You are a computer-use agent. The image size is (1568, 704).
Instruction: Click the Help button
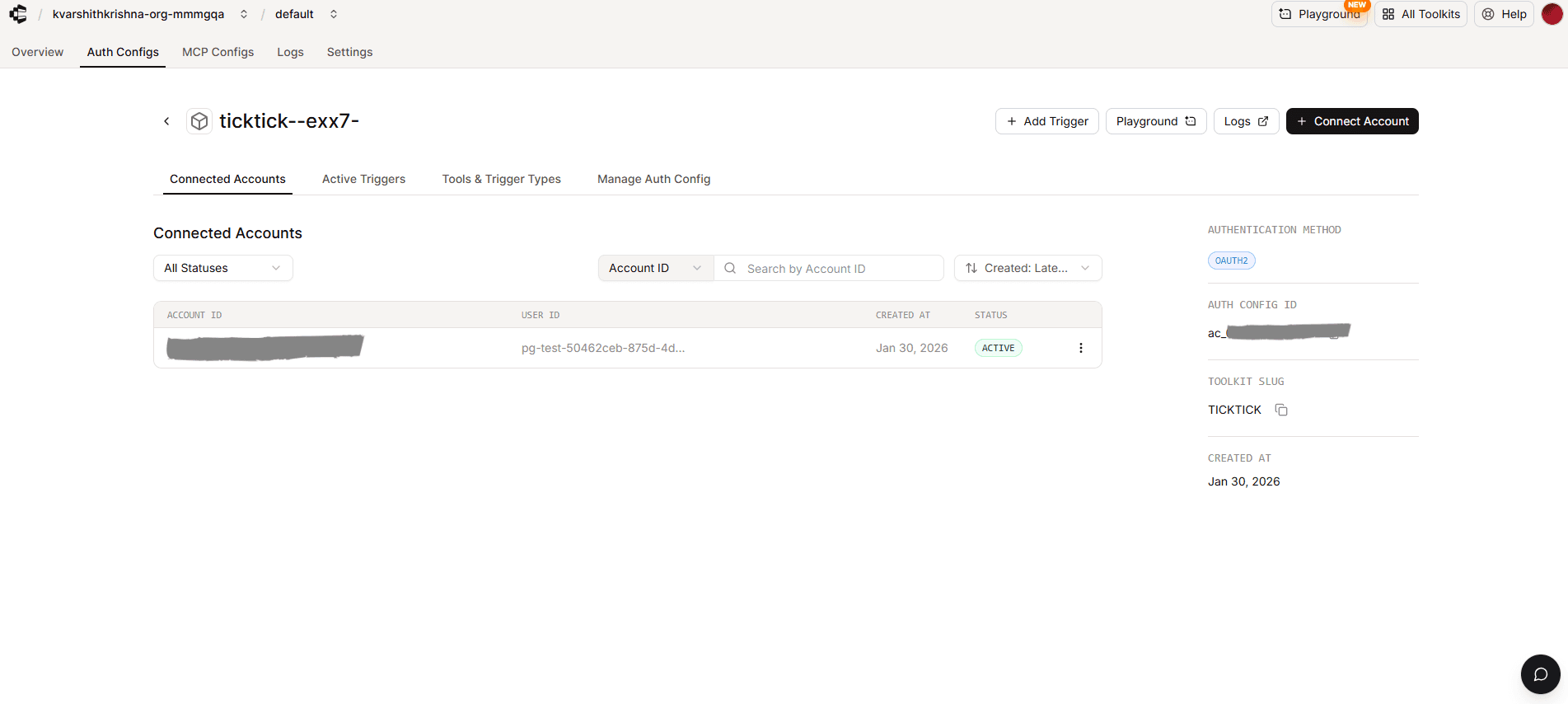point(1504,14)
